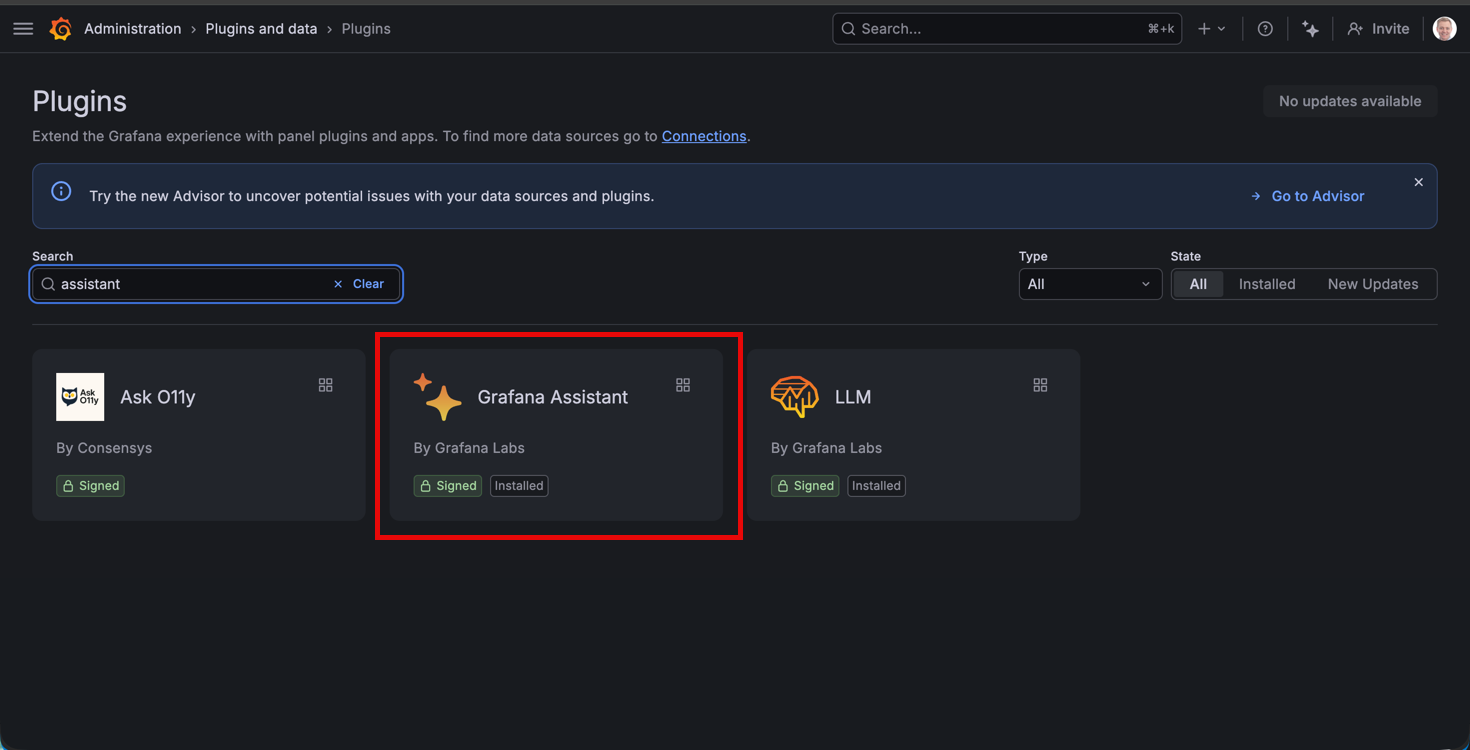Click the magnifier icon in plugin search field
The width and height of the screenshot is (1470, 750).
tap(48, 284)
